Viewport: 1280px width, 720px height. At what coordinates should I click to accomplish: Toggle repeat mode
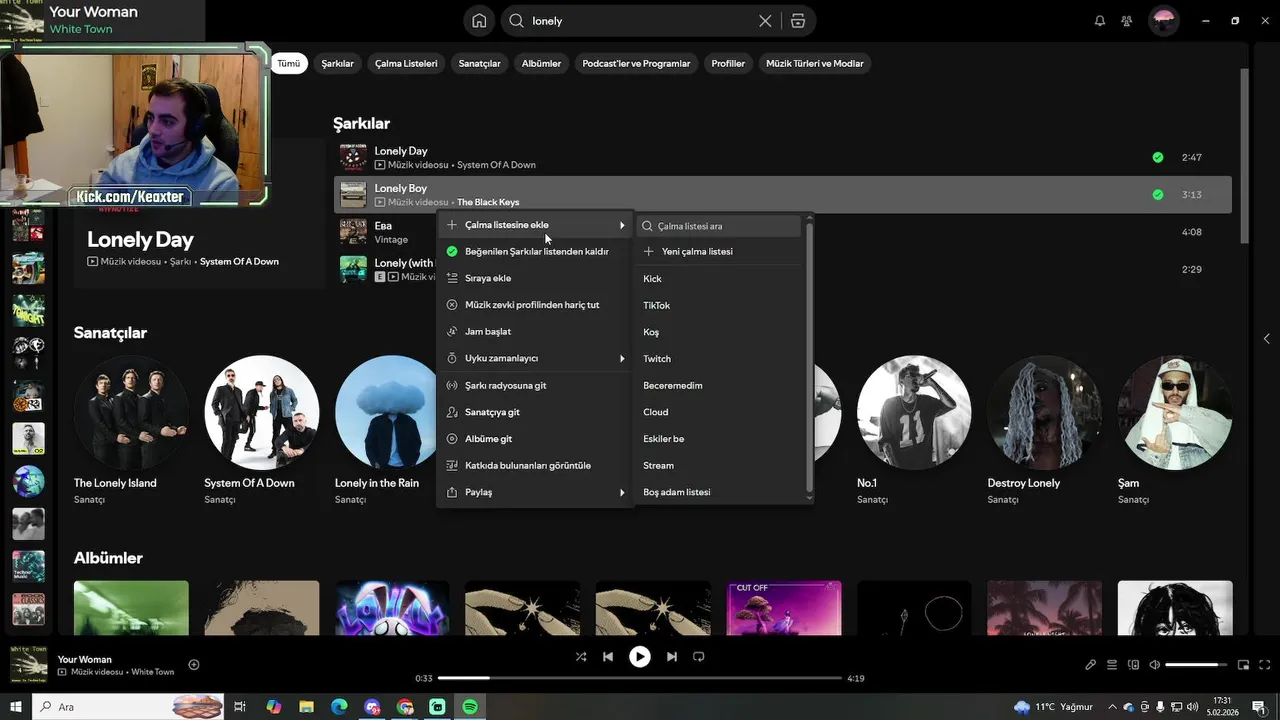(699, 657)
